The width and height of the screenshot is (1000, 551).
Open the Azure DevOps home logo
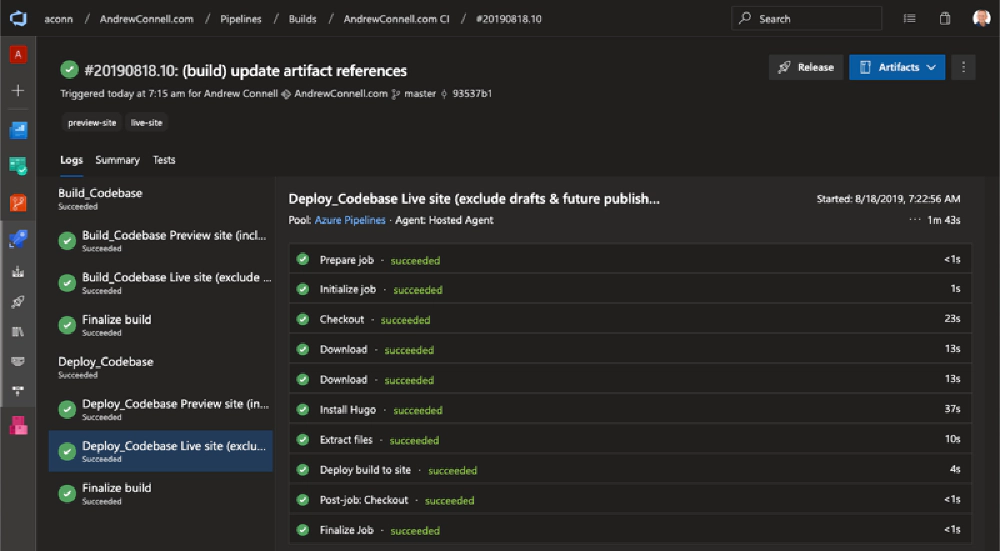(x=18, y=18)
